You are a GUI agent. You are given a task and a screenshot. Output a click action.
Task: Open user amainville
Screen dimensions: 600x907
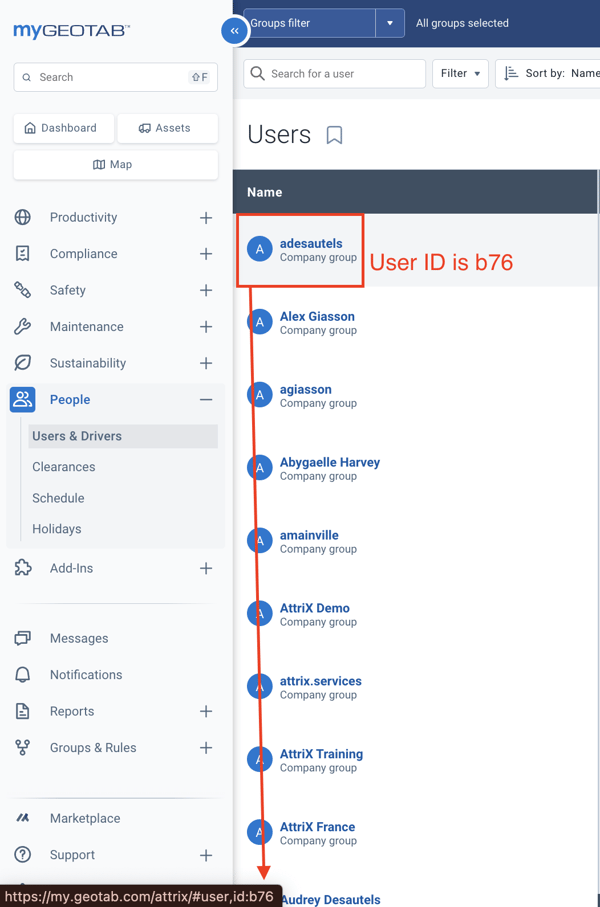(x=309, y=535)
